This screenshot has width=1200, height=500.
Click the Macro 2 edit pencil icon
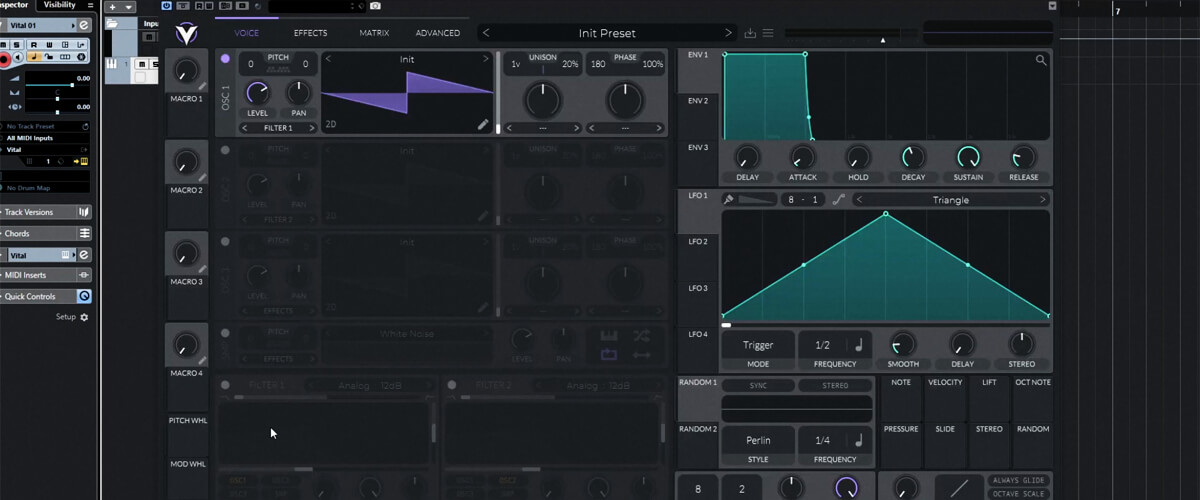point(203,178)
